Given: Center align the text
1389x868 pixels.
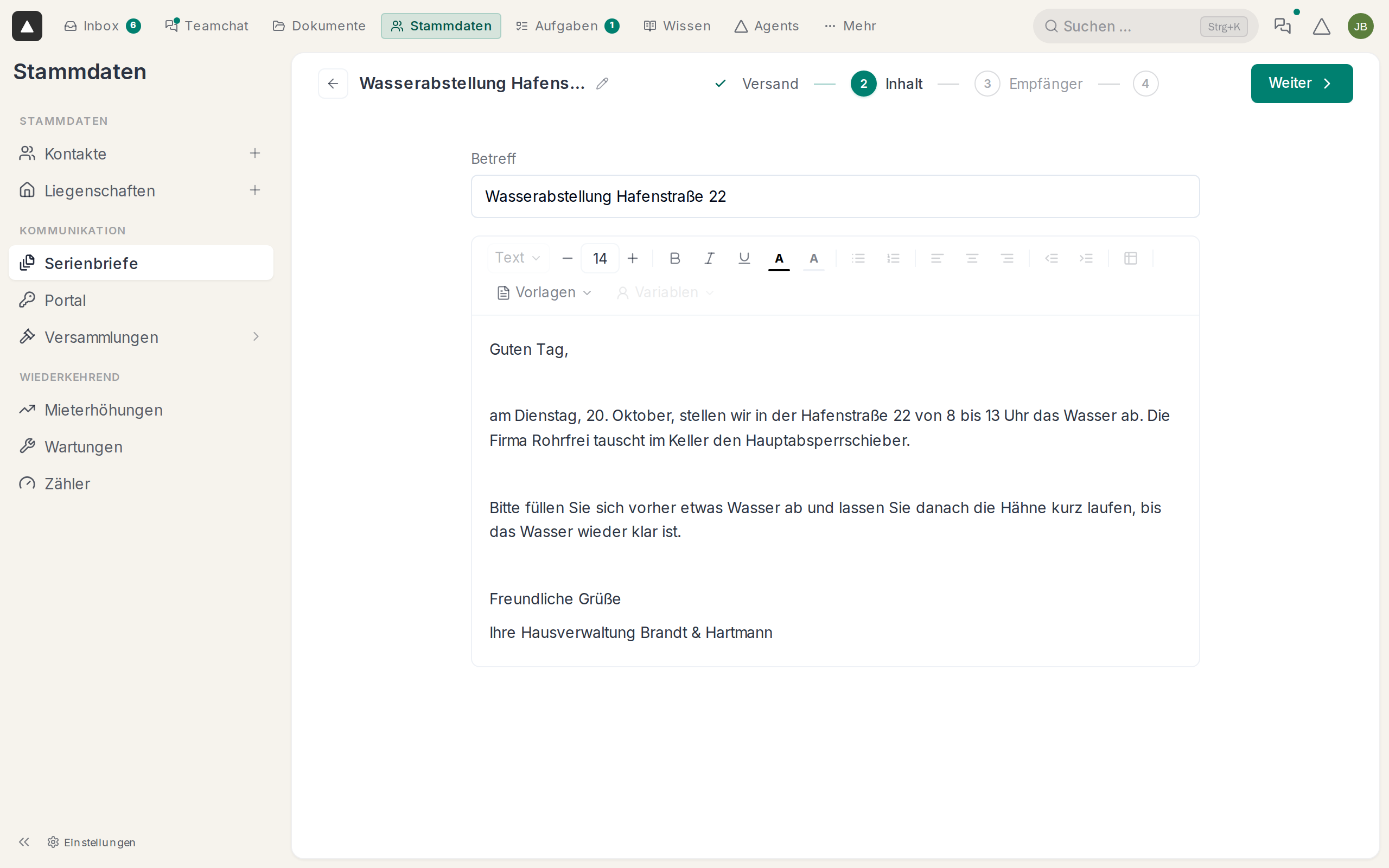Looking at the screenshot, I should (972, 258).
